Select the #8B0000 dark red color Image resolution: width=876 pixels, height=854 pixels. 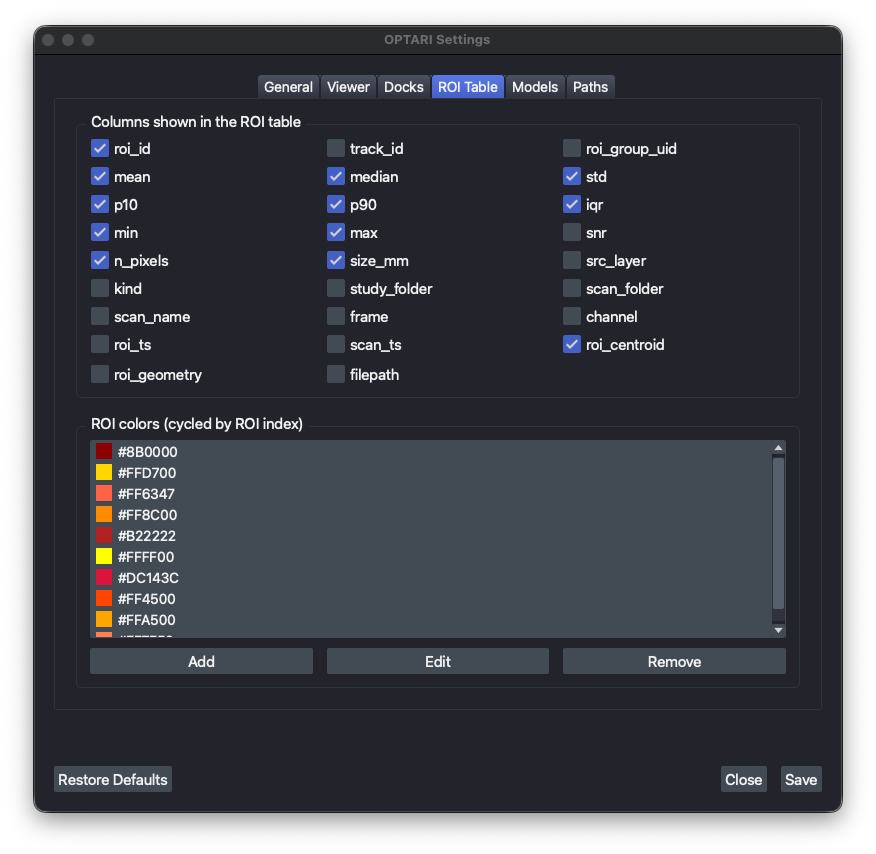click(x=431, y=451)
